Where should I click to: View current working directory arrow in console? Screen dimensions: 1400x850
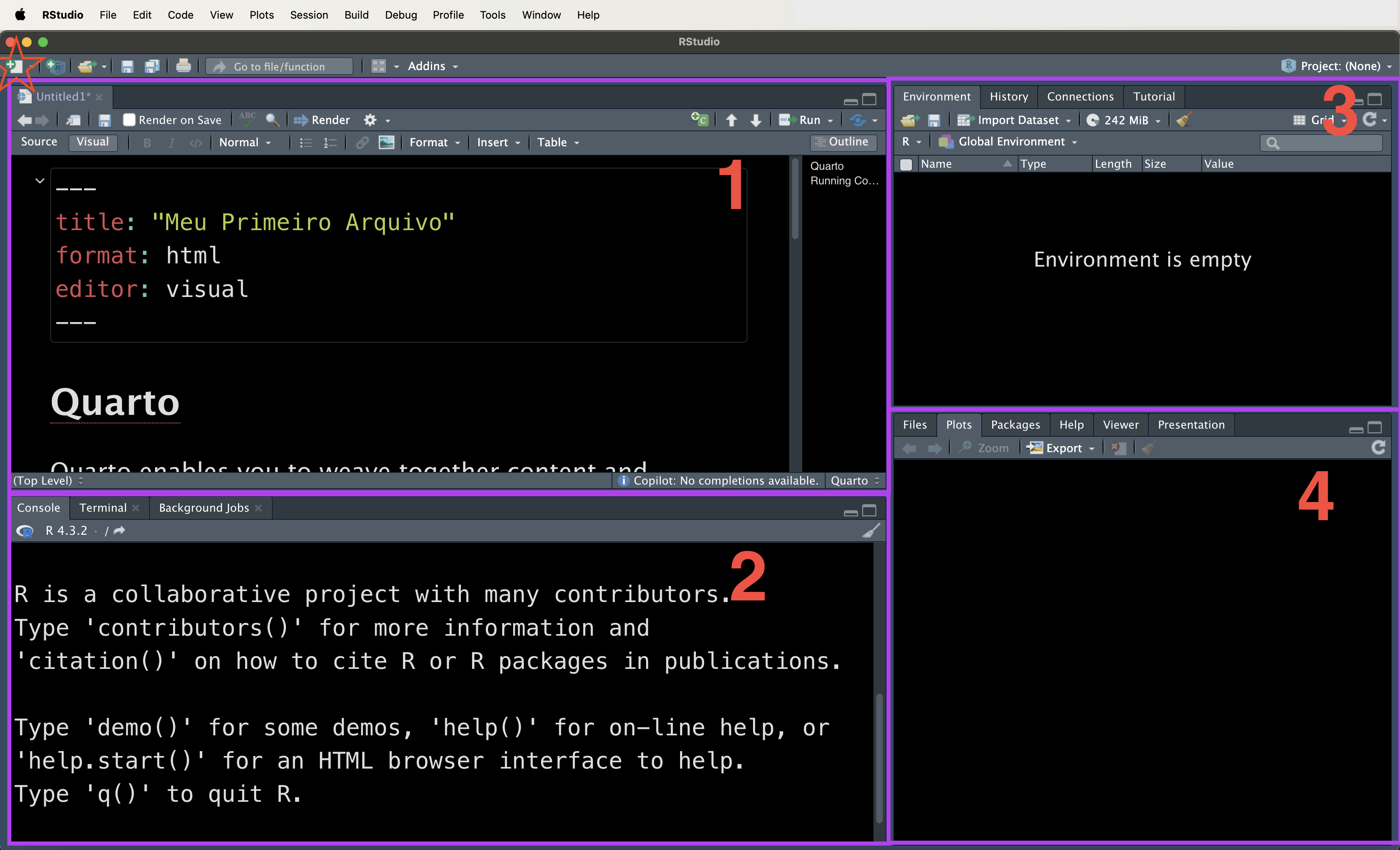(119, 530)
